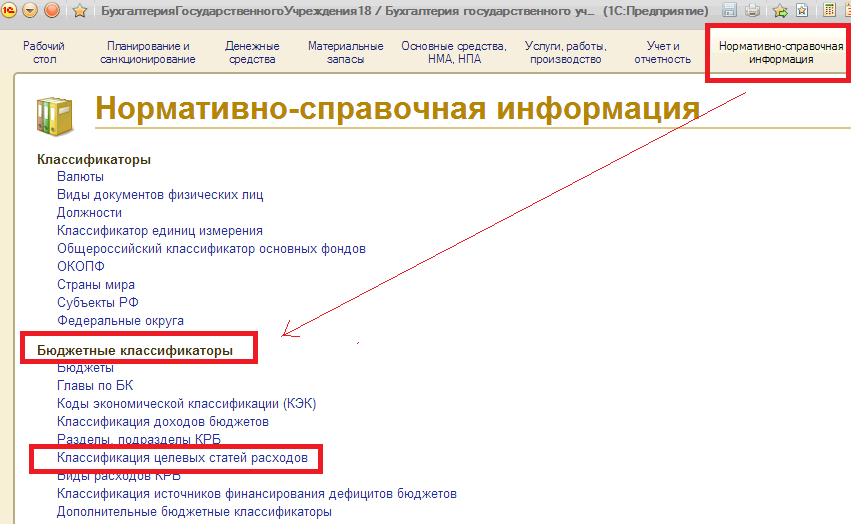Screen dimensions: 851x524
Task: Open Общероссийский классификатор основных фондов
Action: (x=211, y=249)
